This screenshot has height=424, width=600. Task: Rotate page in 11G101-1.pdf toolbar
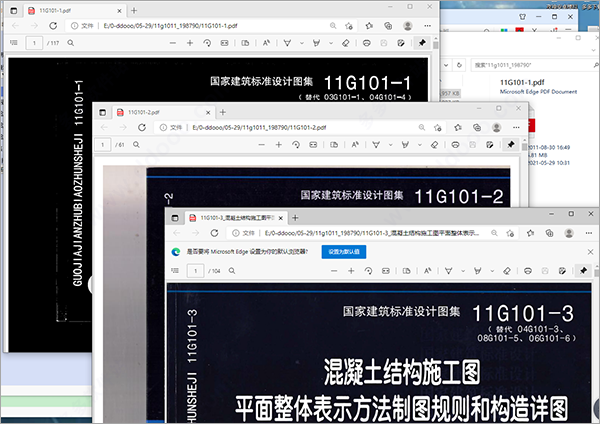click(207, 43)
